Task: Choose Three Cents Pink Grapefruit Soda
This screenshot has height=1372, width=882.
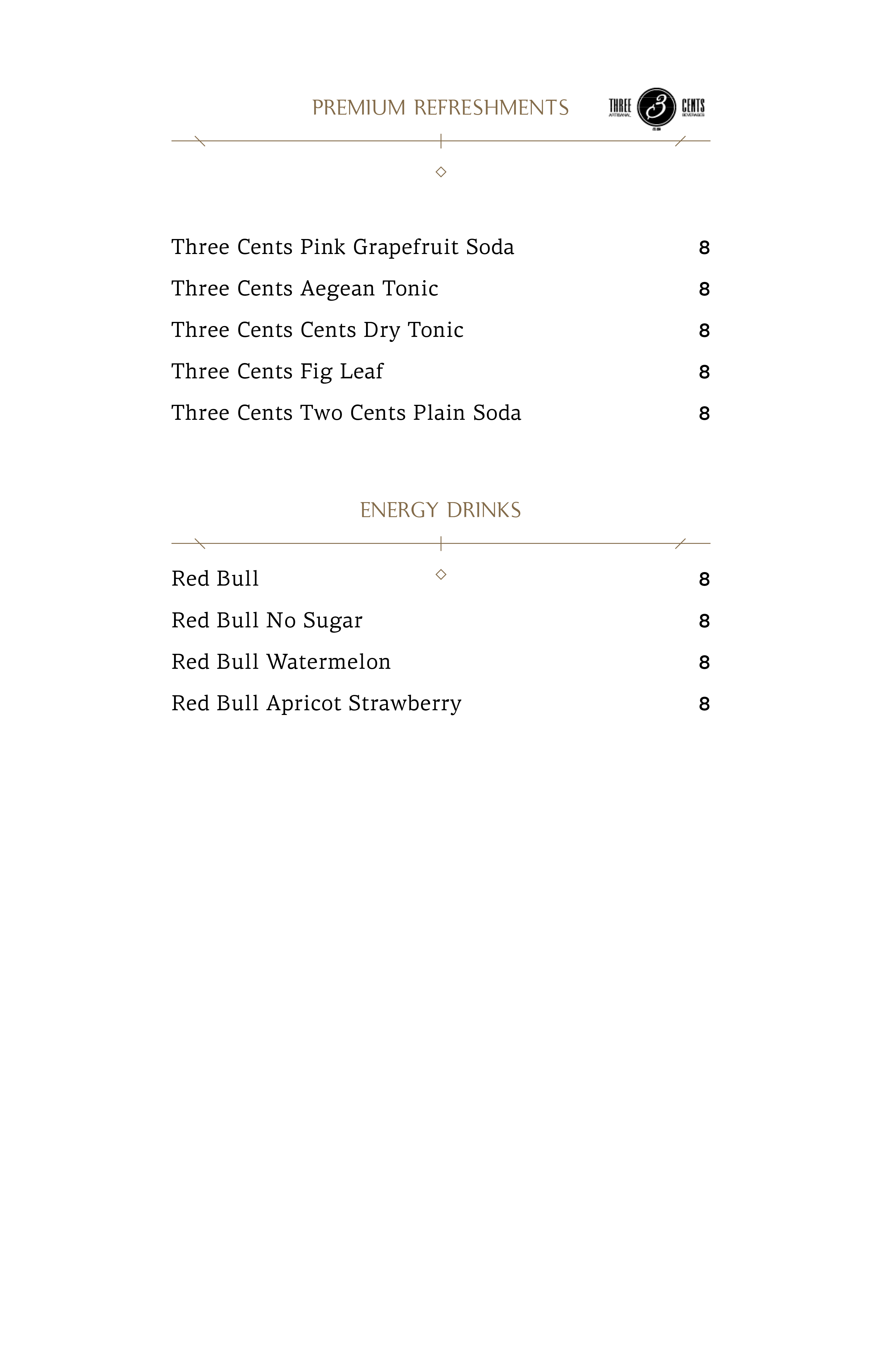Action: (x=343, y=247)
